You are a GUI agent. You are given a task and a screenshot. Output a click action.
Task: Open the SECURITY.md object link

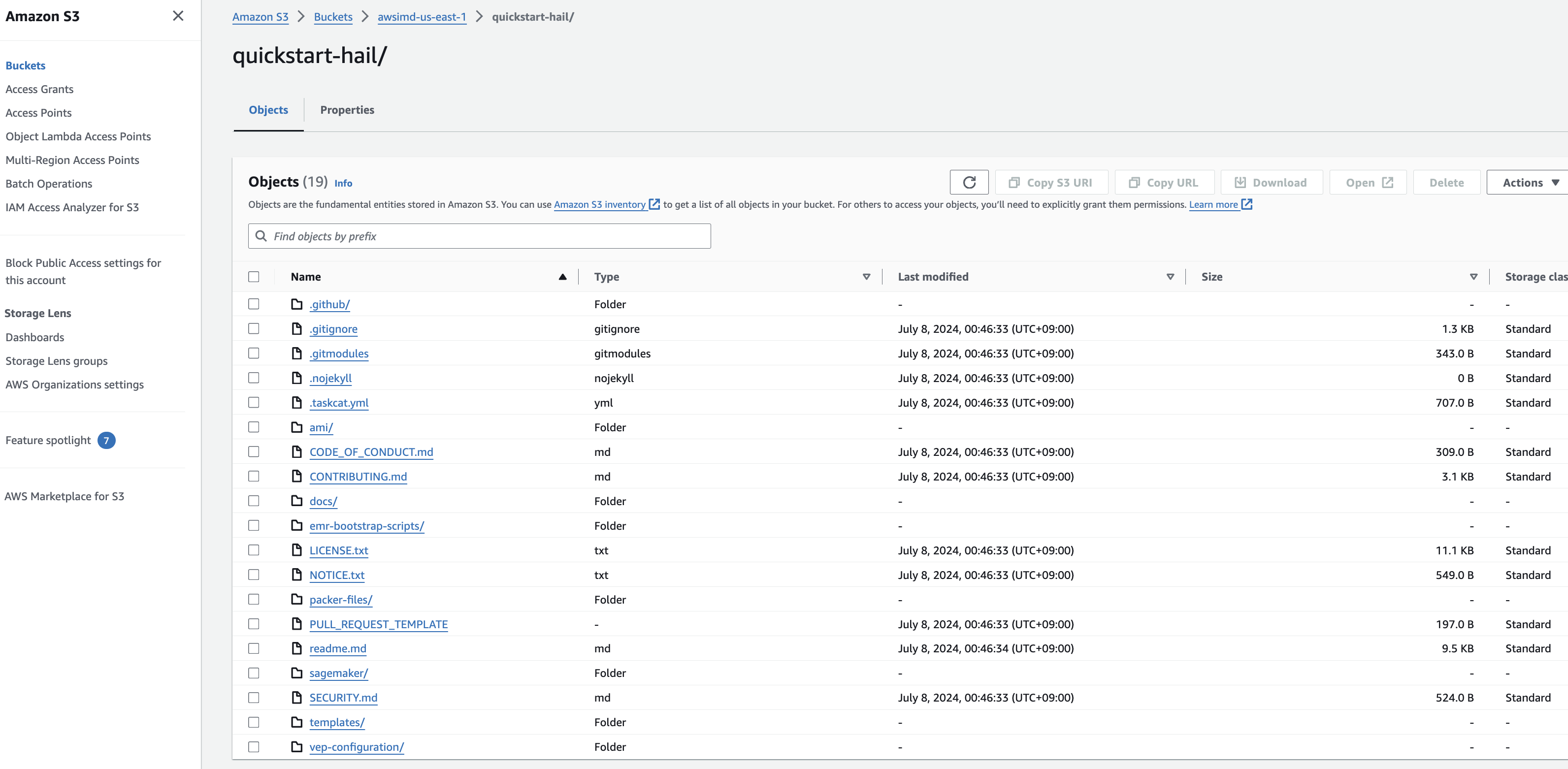tap(343, 698)
